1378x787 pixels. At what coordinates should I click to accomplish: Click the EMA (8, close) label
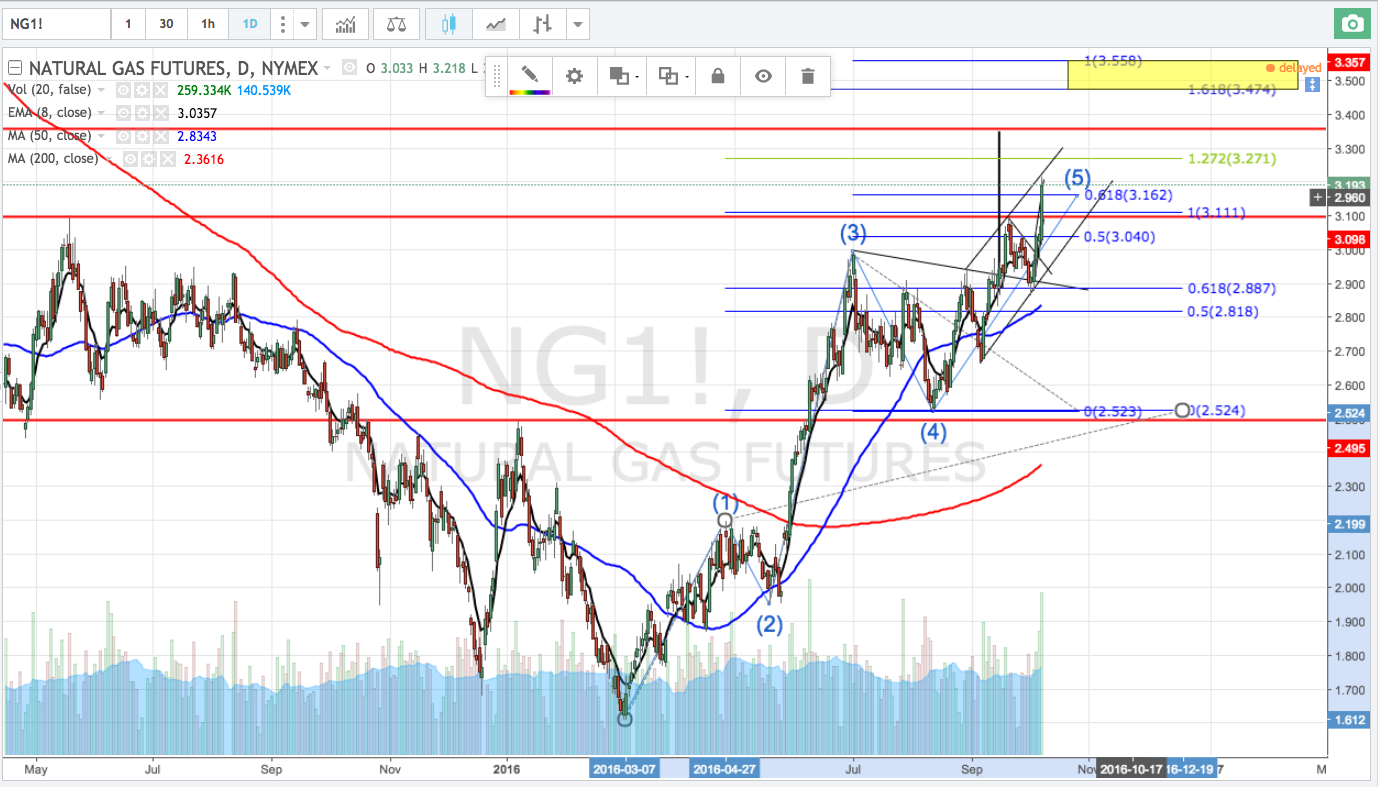tap(49, 113)
